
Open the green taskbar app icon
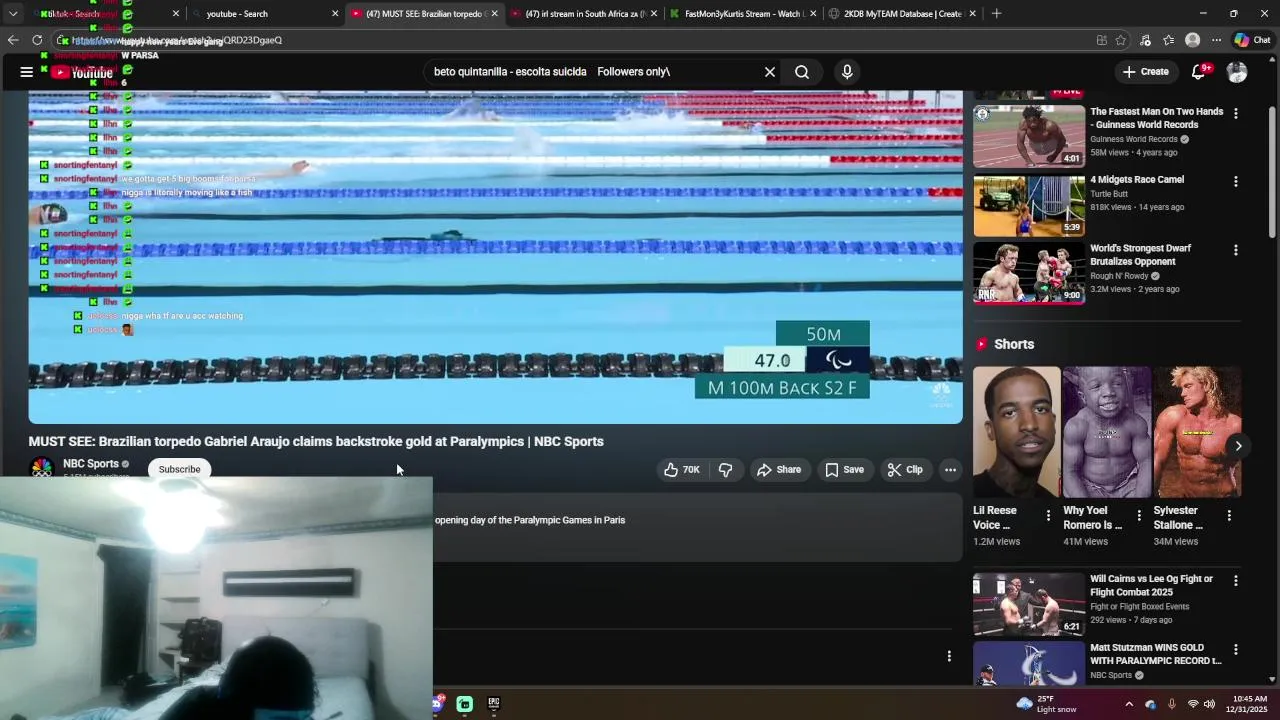(x=465, y=704)
